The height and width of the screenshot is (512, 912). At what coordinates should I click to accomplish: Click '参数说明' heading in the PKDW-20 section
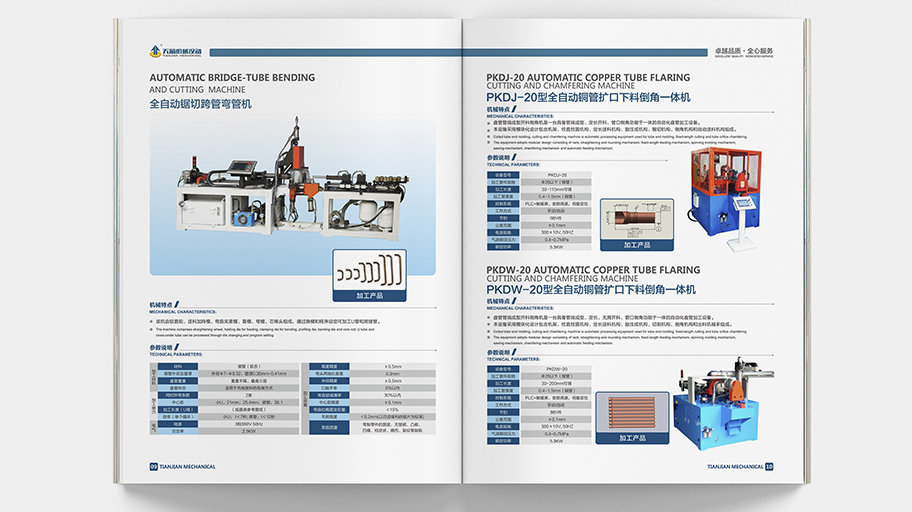(498, 353)
